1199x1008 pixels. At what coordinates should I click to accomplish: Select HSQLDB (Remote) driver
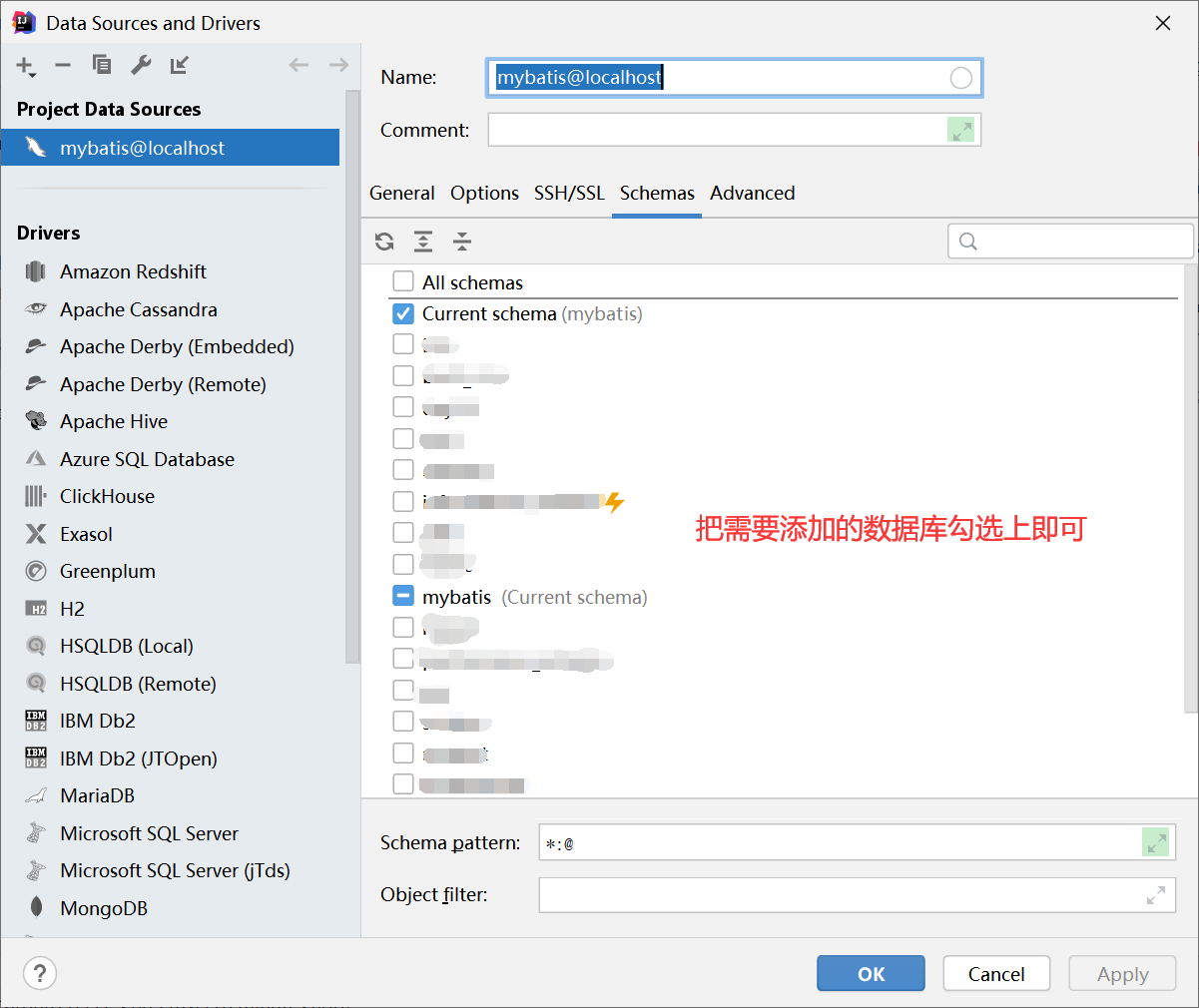(x=138, y=684)
